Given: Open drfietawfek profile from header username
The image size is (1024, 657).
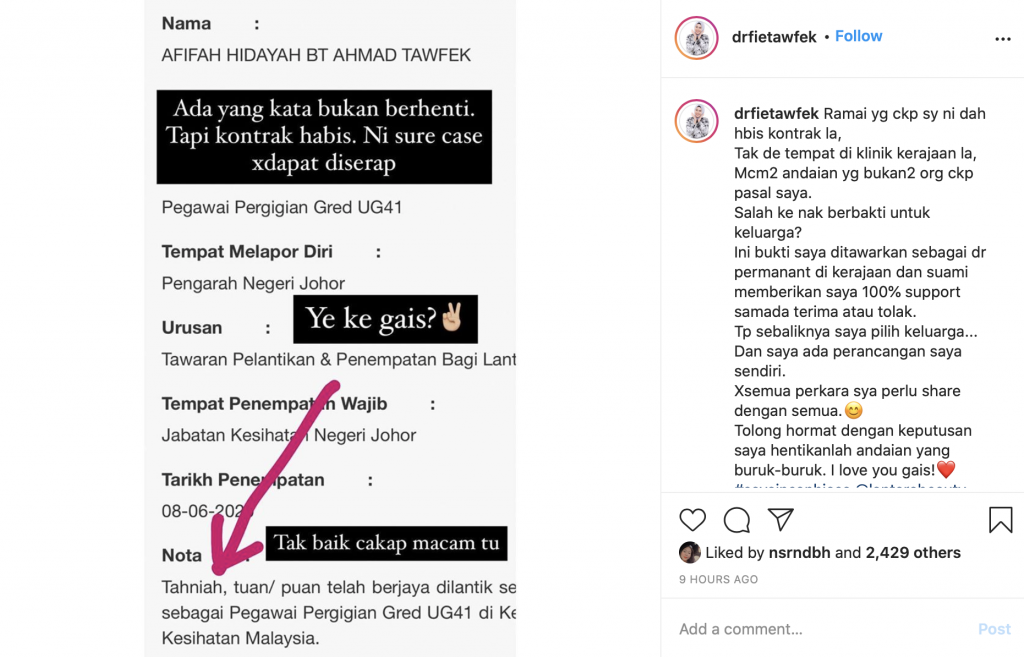Looking at the screenshot, I should [x=774, y=37].
